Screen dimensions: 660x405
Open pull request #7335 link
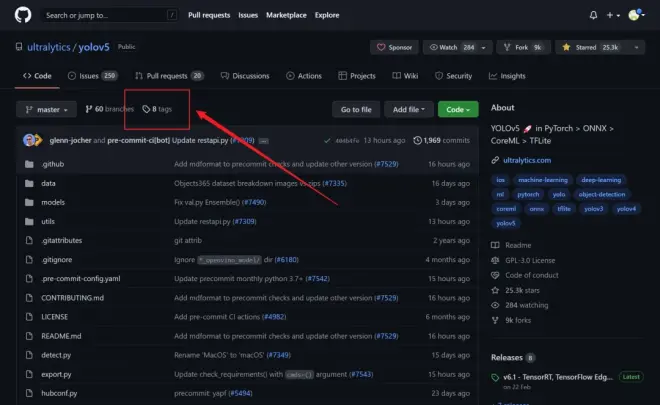(335, 183)
